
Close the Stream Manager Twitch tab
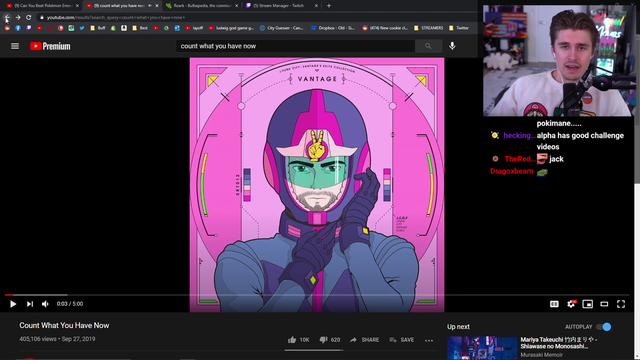click(316, 6)
